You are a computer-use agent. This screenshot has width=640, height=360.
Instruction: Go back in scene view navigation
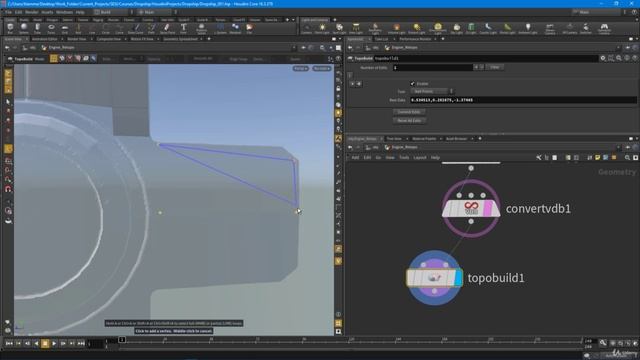(x=7, y=48)
